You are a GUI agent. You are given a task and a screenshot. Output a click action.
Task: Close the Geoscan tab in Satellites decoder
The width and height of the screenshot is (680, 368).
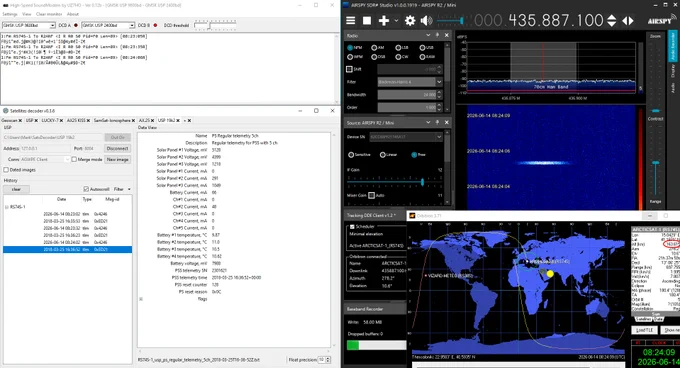(x=20, y=120)
